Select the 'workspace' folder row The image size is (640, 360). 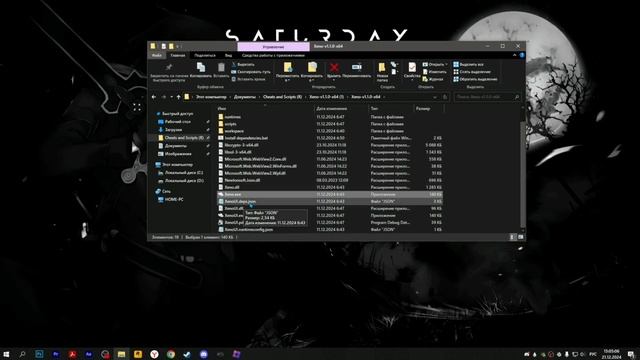click(329, 131)
